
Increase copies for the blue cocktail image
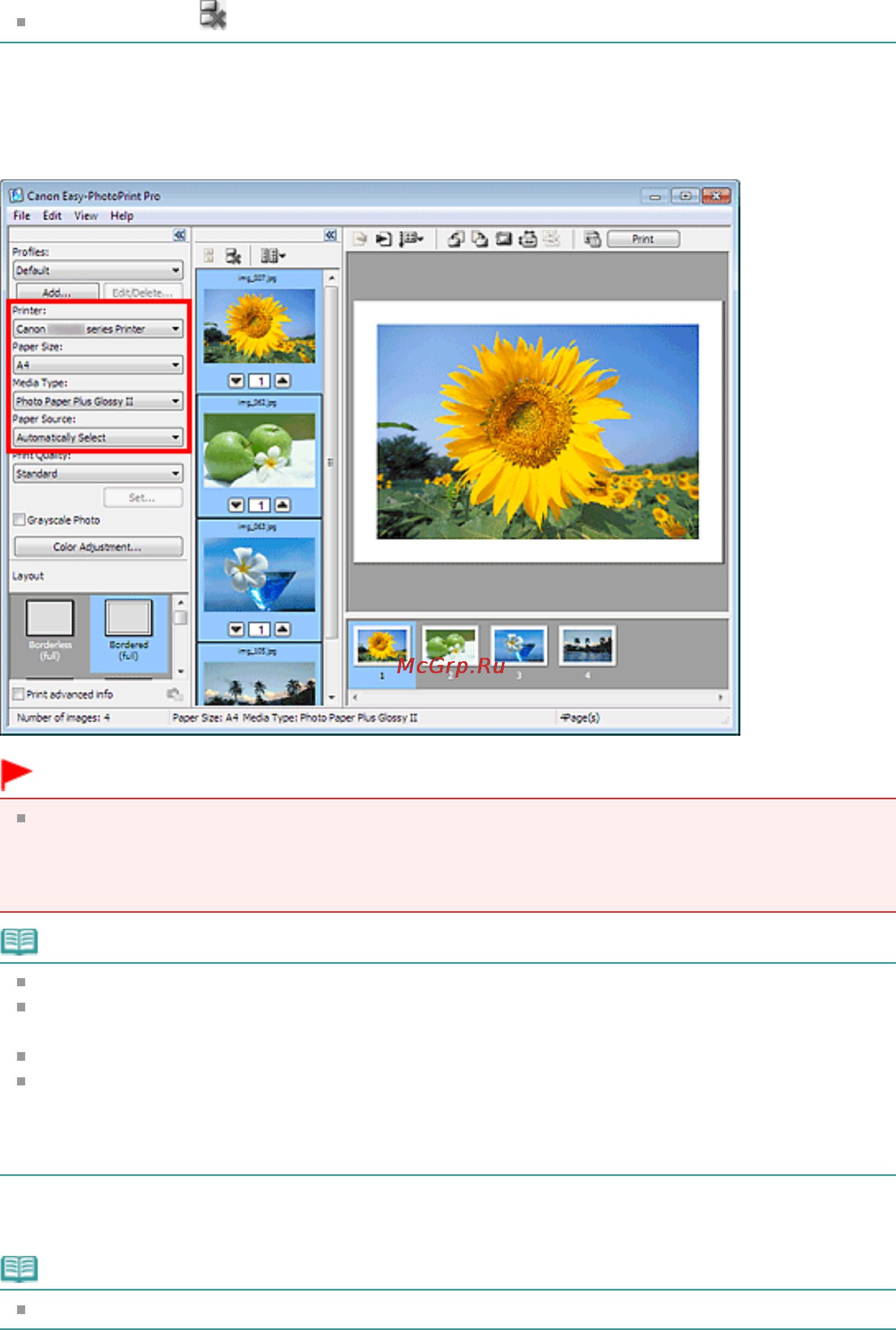282,629
